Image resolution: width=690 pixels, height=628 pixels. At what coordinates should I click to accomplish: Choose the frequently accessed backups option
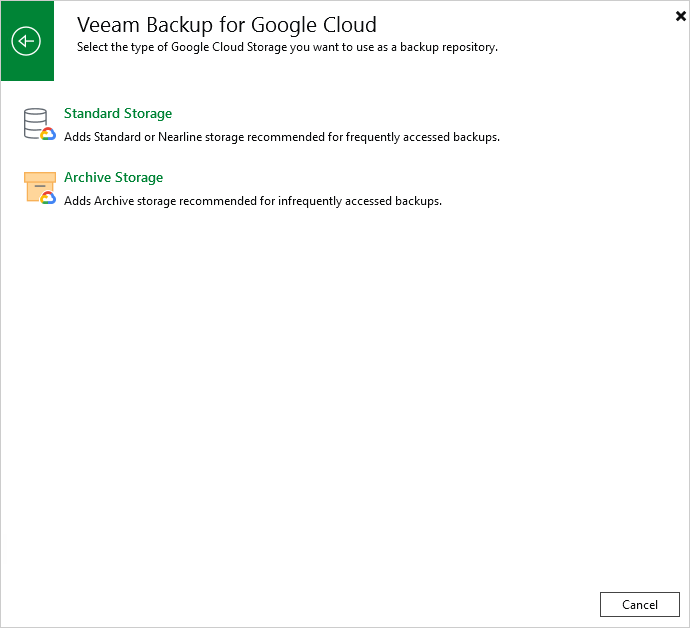point(261,125)
